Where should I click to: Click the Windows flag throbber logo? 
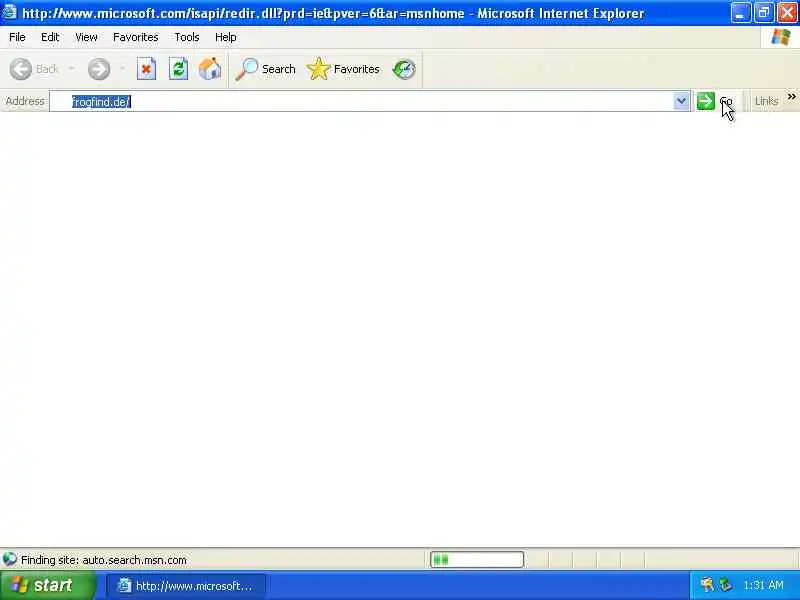point(780,37)
